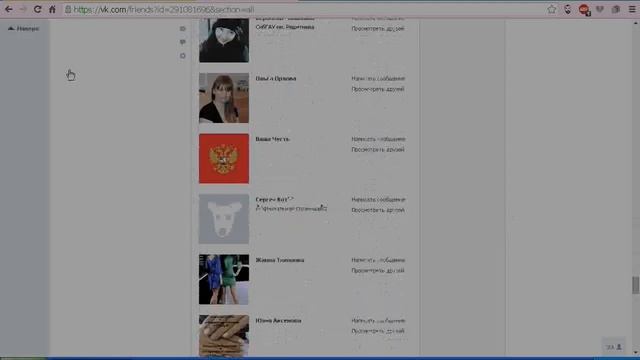This screenshot has width=640, height=360.
Task: Open the friend name next to the long-haired woman photo
Action: pyautogui.click(x=276, y=78)
